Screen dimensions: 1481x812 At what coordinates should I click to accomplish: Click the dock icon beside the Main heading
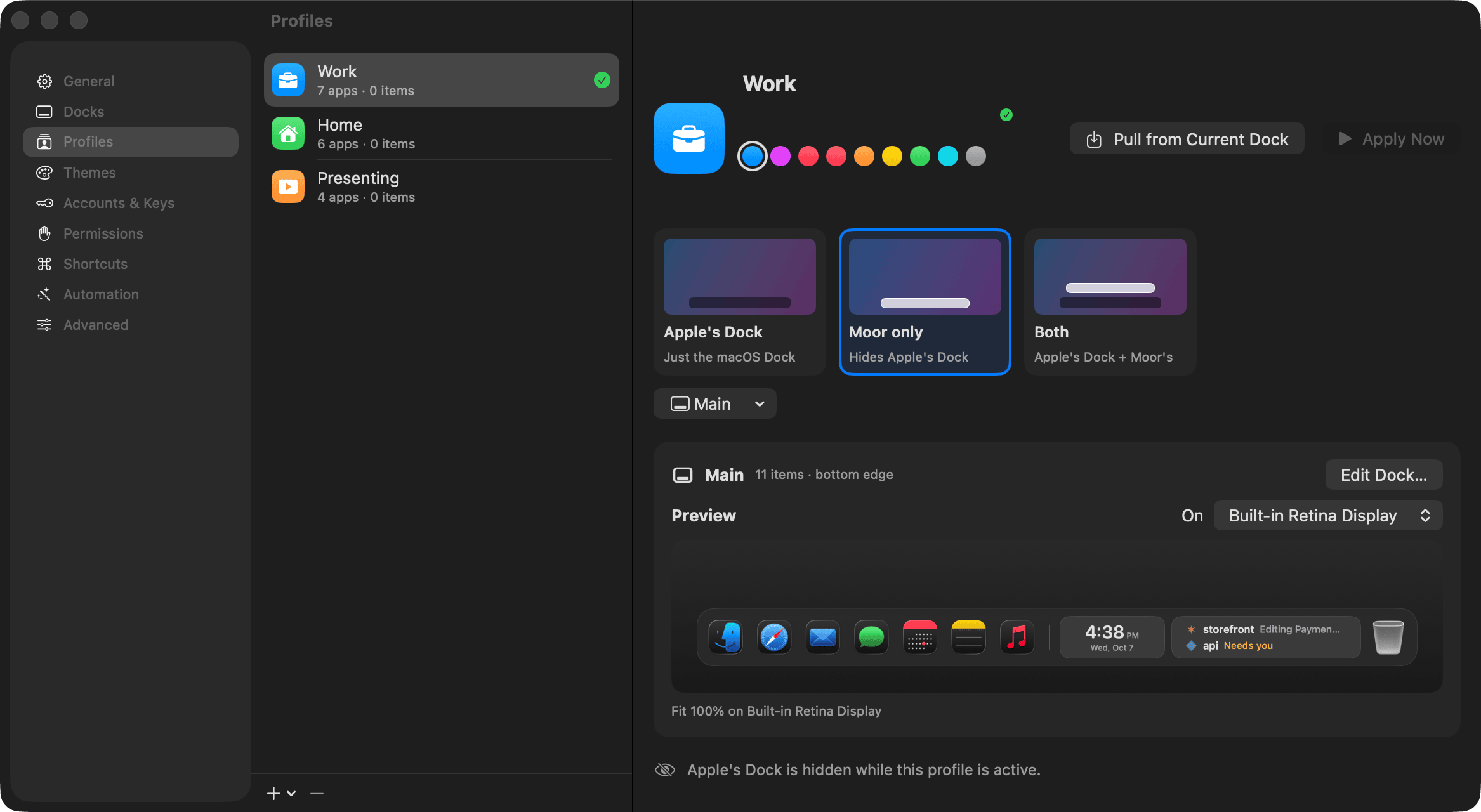(x=683, y=475)
